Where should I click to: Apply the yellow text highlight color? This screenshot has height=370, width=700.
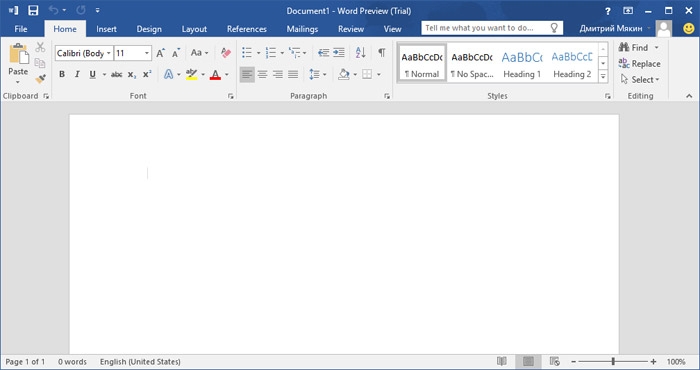[192, 74]
